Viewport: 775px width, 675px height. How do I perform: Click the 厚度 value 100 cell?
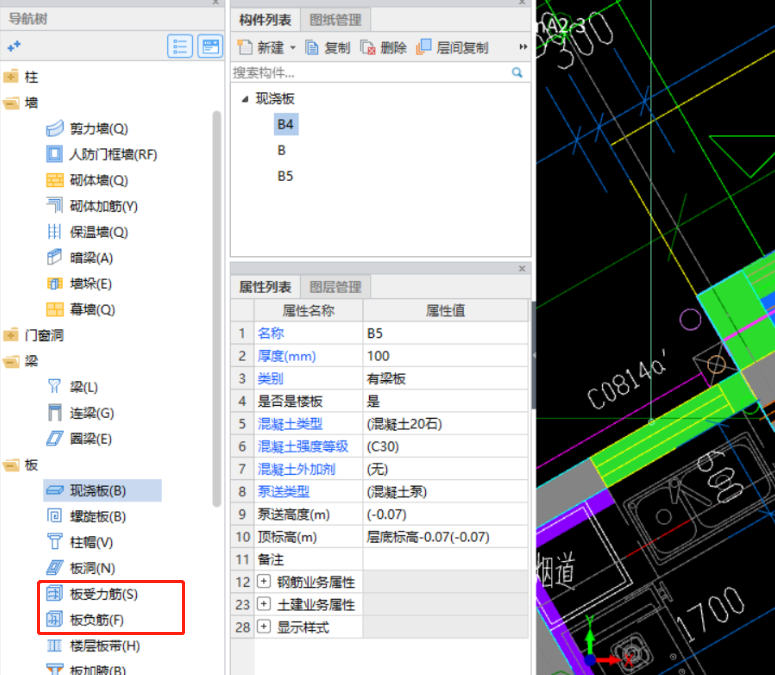pyautogui.click(x=445, y=356)
